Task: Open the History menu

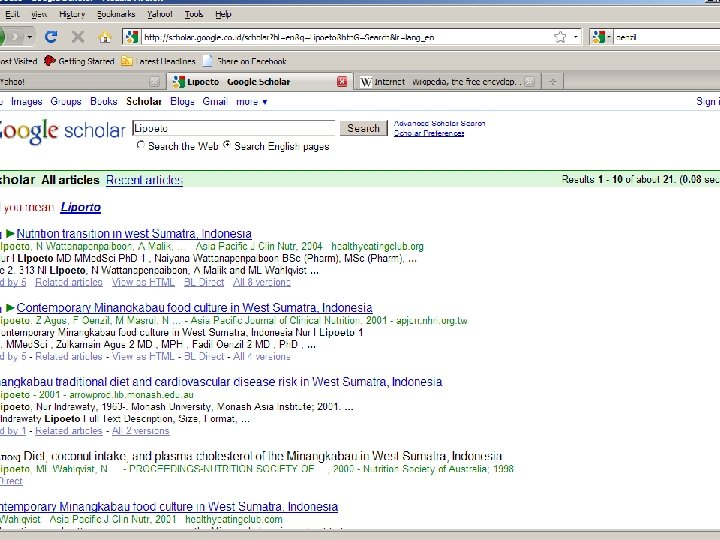Action: coord(72,14)
